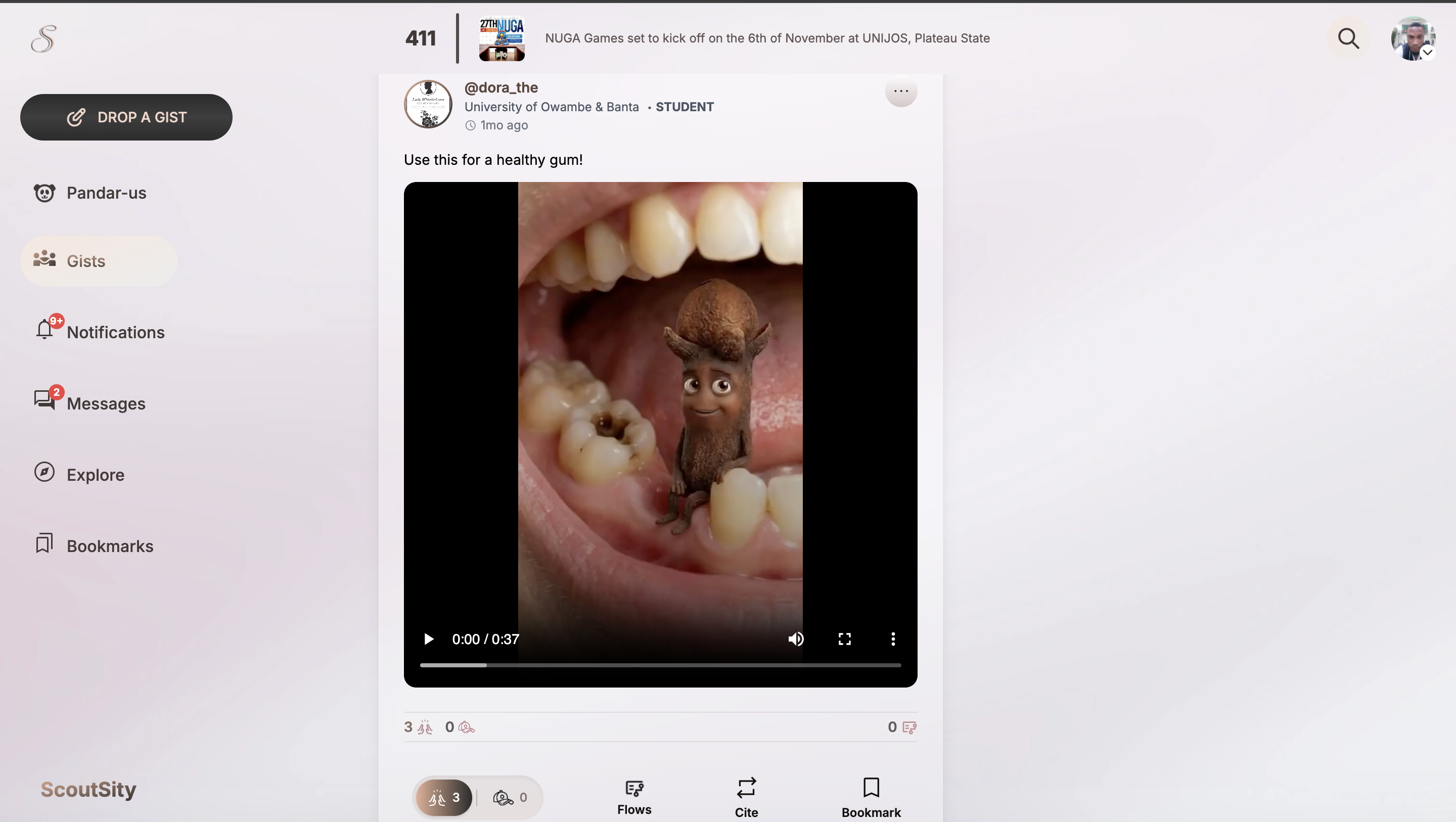Click the ScoutSity S logo

coord(44,38)
